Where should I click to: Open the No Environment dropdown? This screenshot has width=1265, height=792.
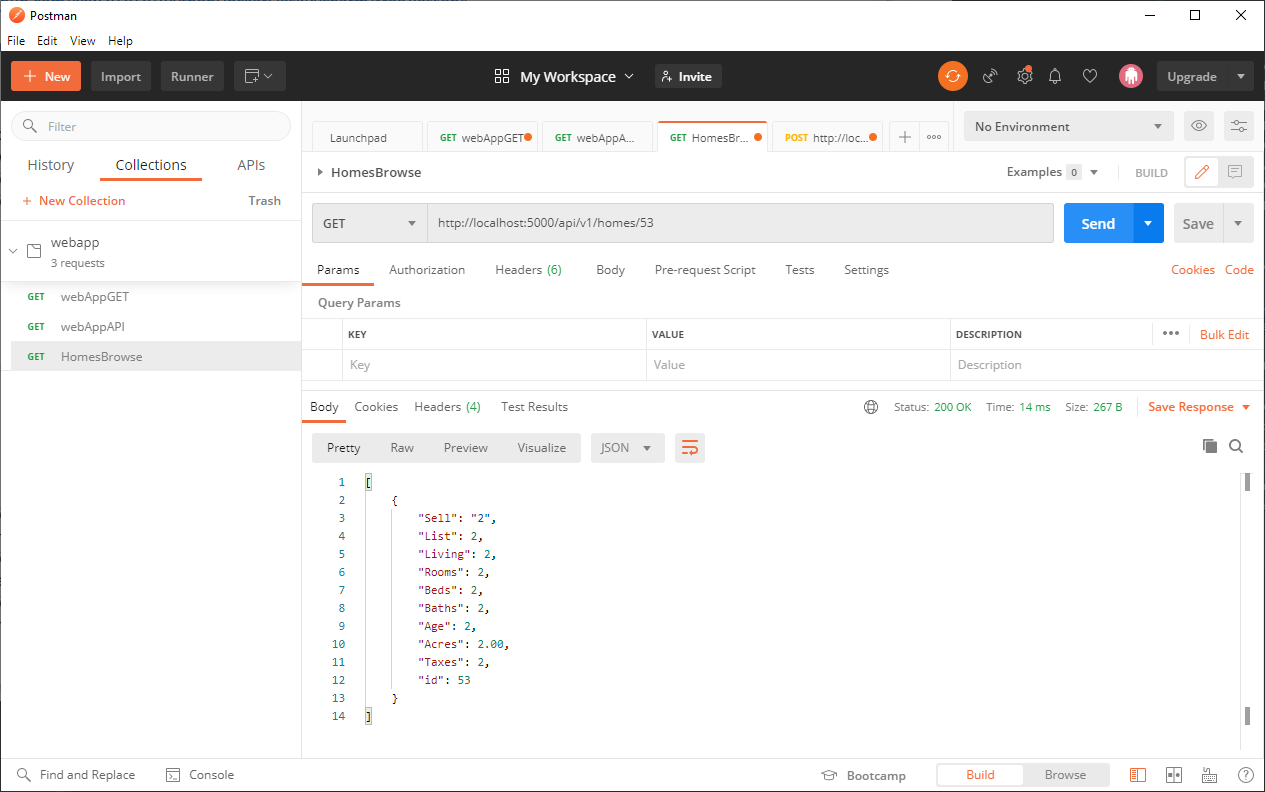pyautogui.click(x=1068, y=126)
